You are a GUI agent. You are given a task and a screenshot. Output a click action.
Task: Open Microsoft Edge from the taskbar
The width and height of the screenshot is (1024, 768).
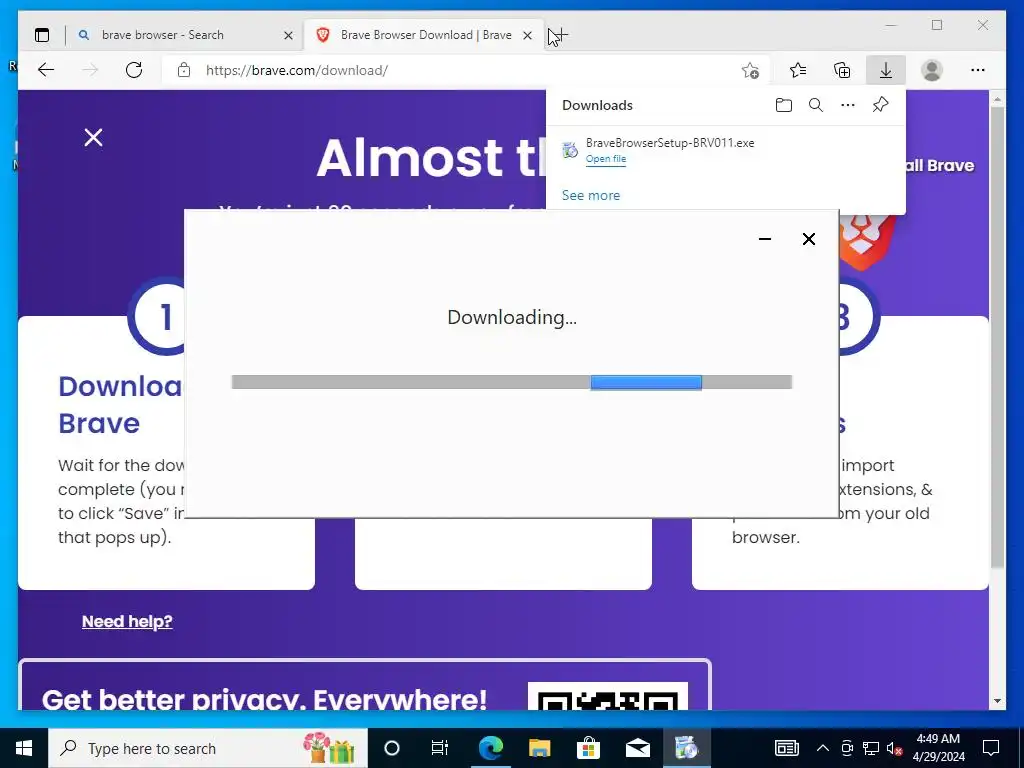pos(490,748)
